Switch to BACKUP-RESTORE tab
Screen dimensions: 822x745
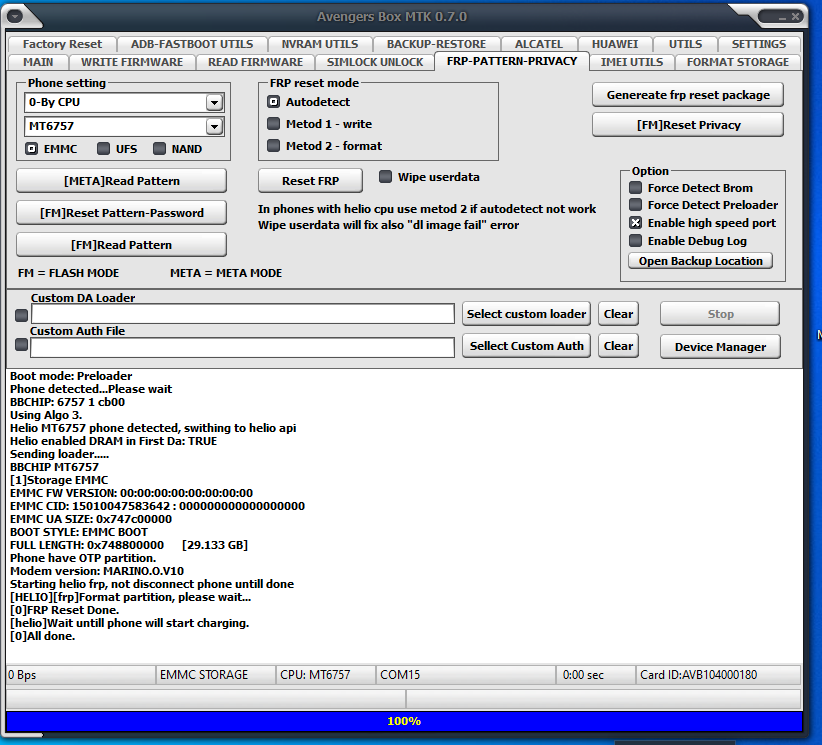tap(436, 44)
